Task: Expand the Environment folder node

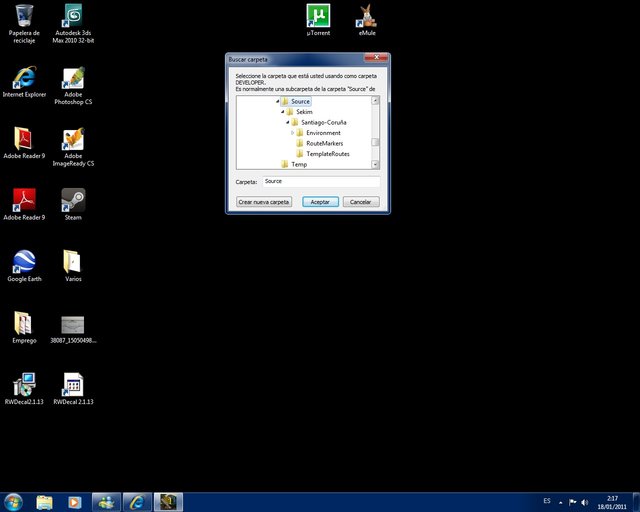Action: click(293, 133)
